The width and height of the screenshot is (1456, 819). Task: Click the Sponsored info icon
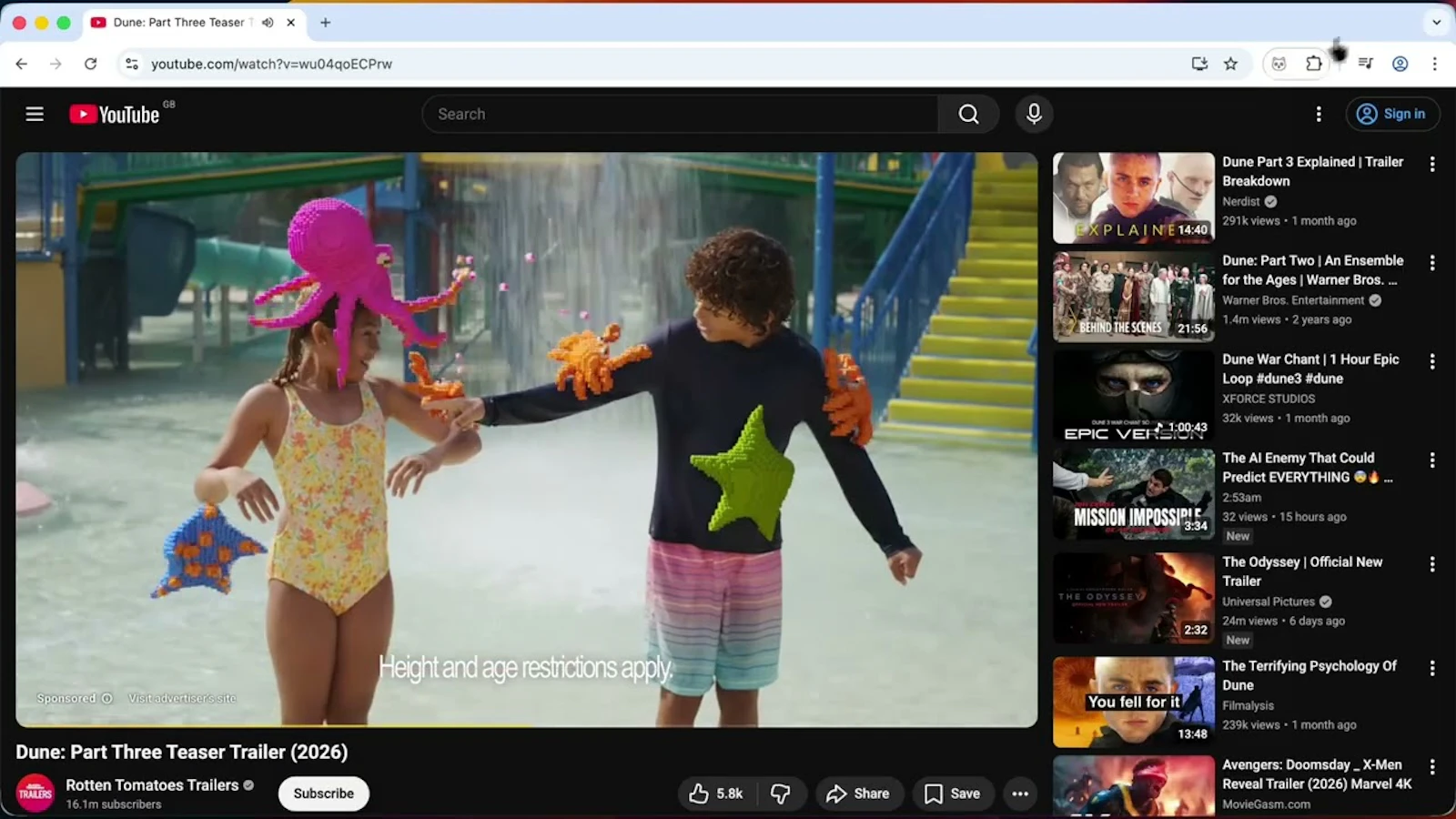coord(106,698)
